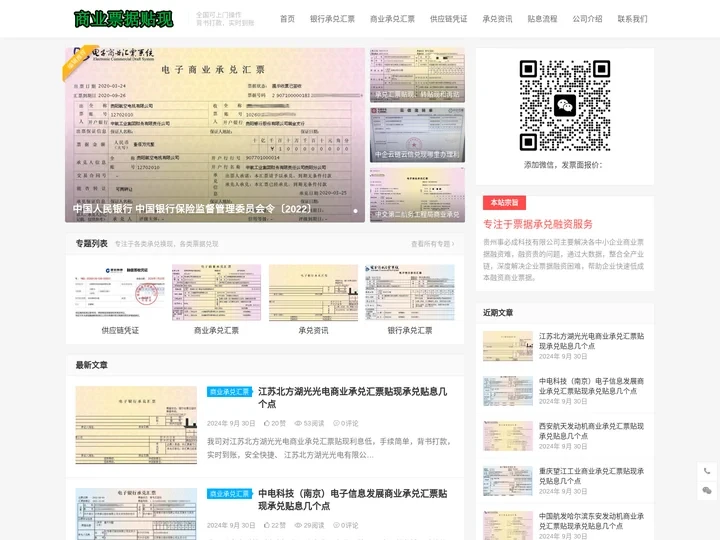Open the 联系我们 navigation item

(632, 19)
